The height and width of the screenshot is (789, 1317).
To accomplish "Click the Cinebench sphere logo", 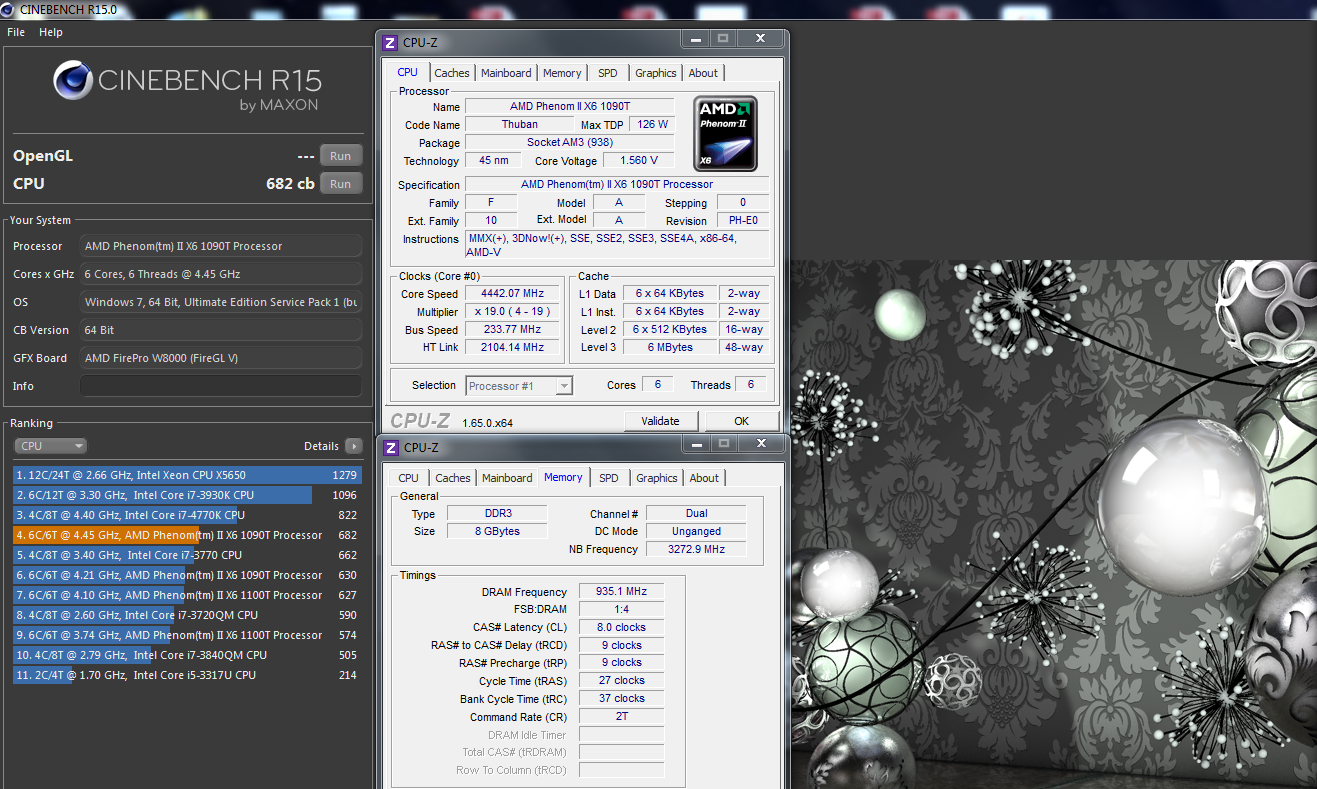I will (73, 81).
